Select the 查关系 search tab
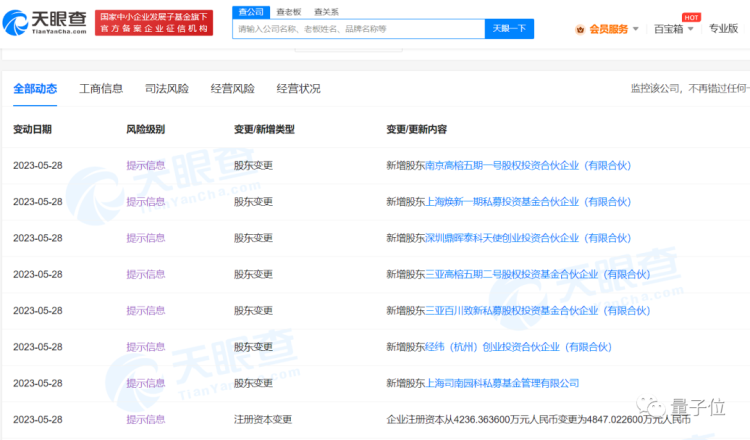 pyautogui.click(x=326, y=10)
